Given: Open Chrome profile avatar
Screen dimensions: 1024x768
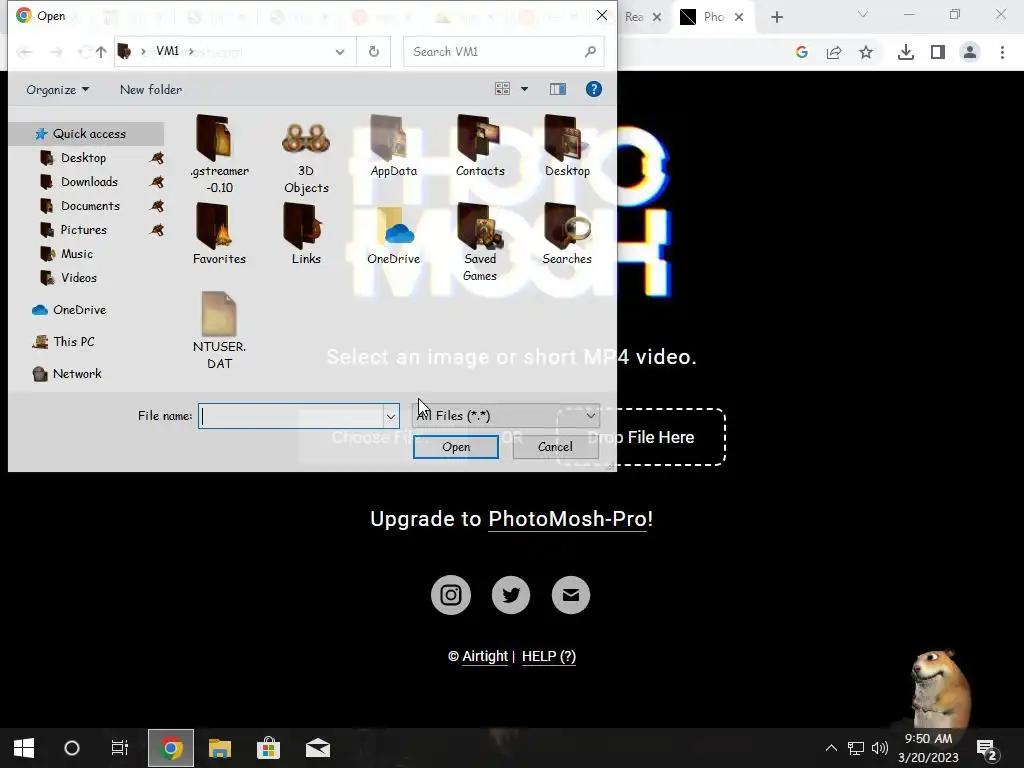Looking at the screenshot, I should coord(970,52).
